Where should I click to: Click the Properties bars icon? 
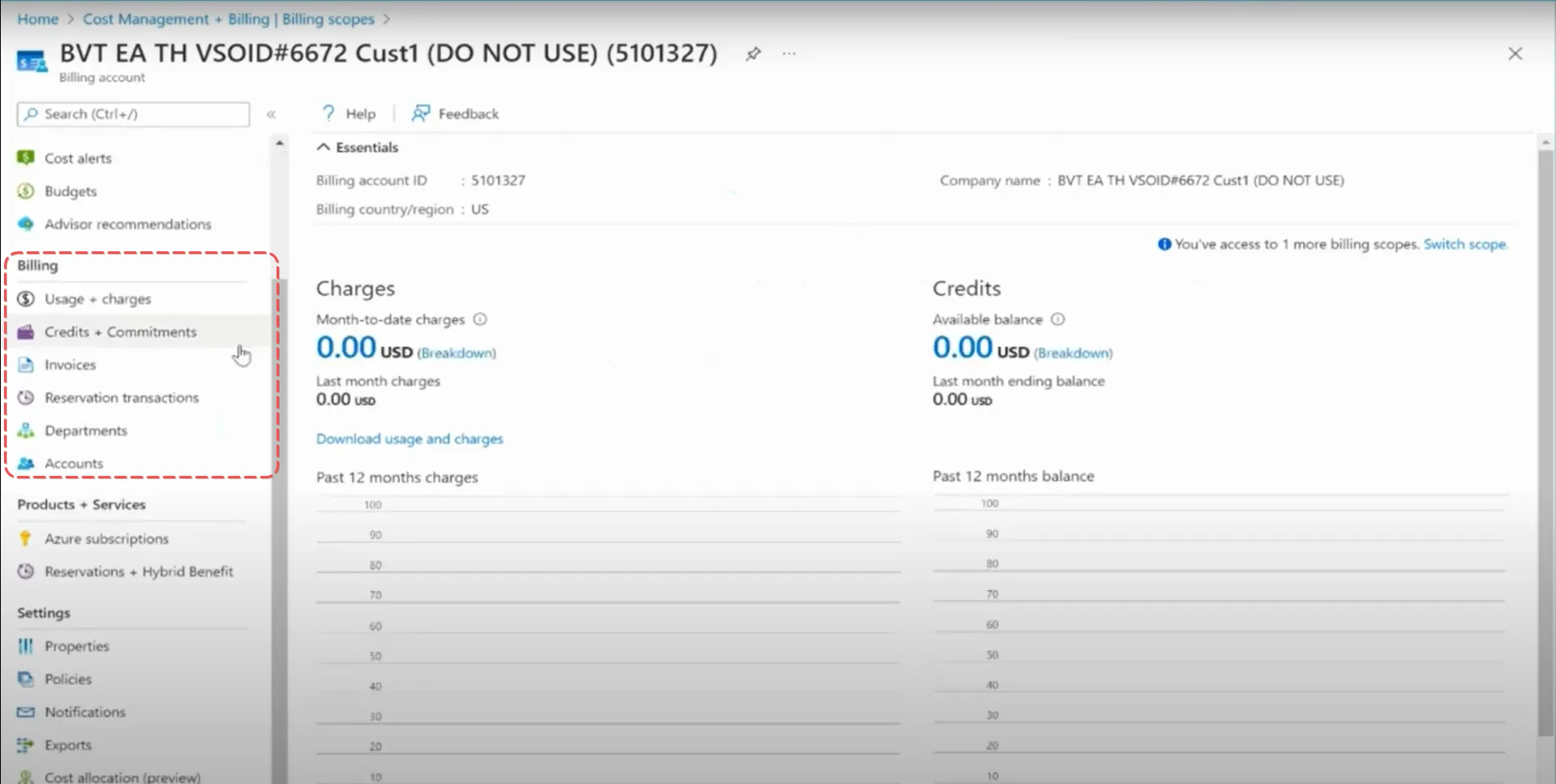click(26, 645)
